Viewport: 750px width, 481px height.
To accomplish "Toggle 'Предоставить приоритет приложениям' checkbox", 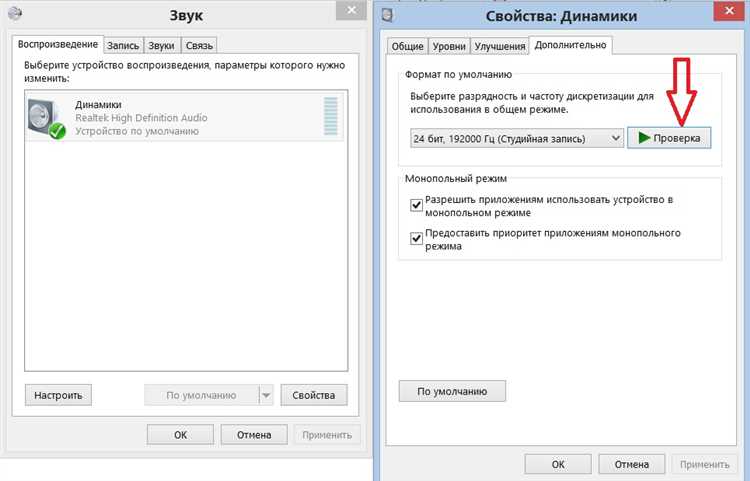I will pos(416,238).
